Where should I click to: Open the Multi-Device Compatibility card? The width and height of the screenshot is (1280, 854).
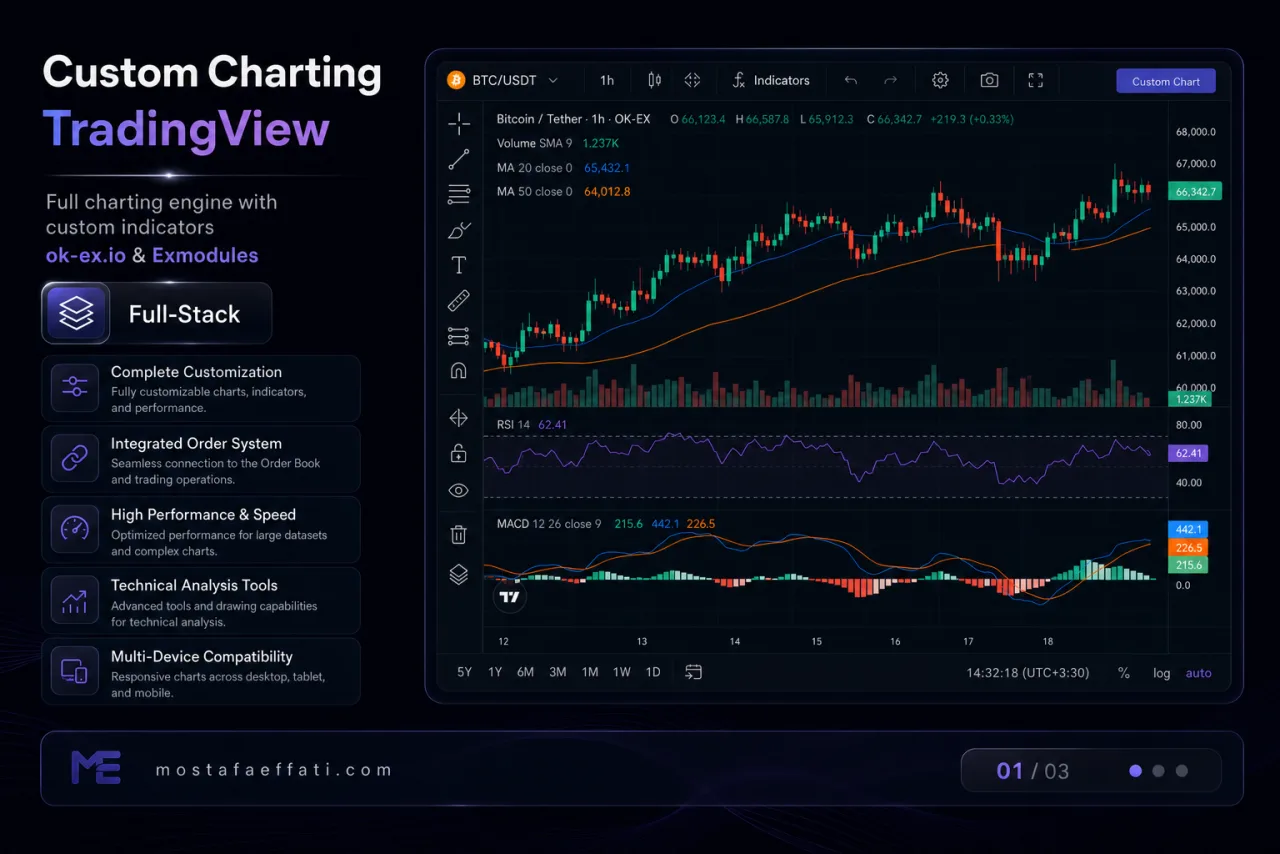[x=201, y=672]
